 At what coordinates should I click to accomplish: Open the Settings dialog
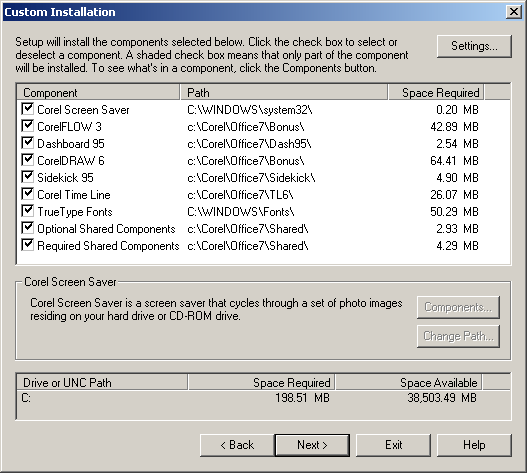point(474,46)
